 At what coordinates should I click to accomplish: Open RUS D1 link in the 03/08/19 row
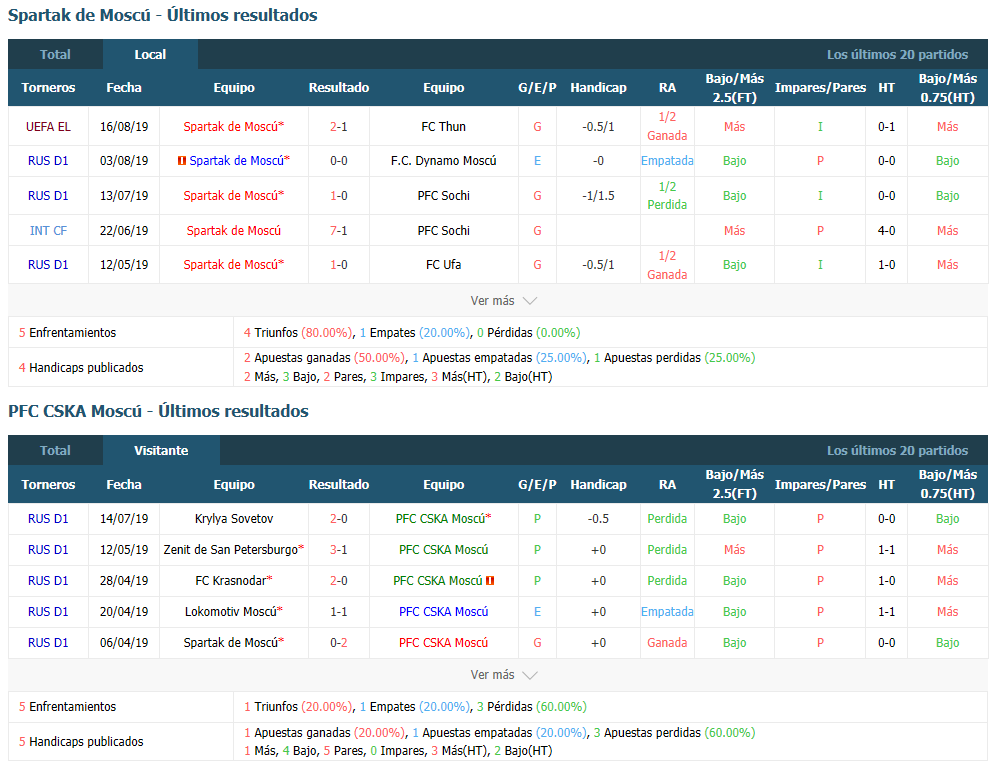tap(48, 161)
